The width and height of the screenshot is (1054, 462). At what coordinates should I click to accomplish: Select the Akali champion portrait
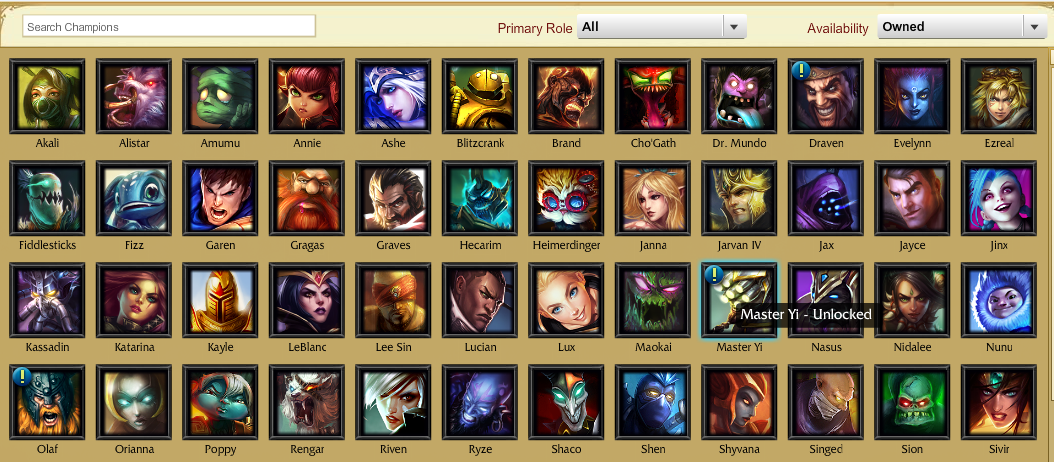point(47,97)
